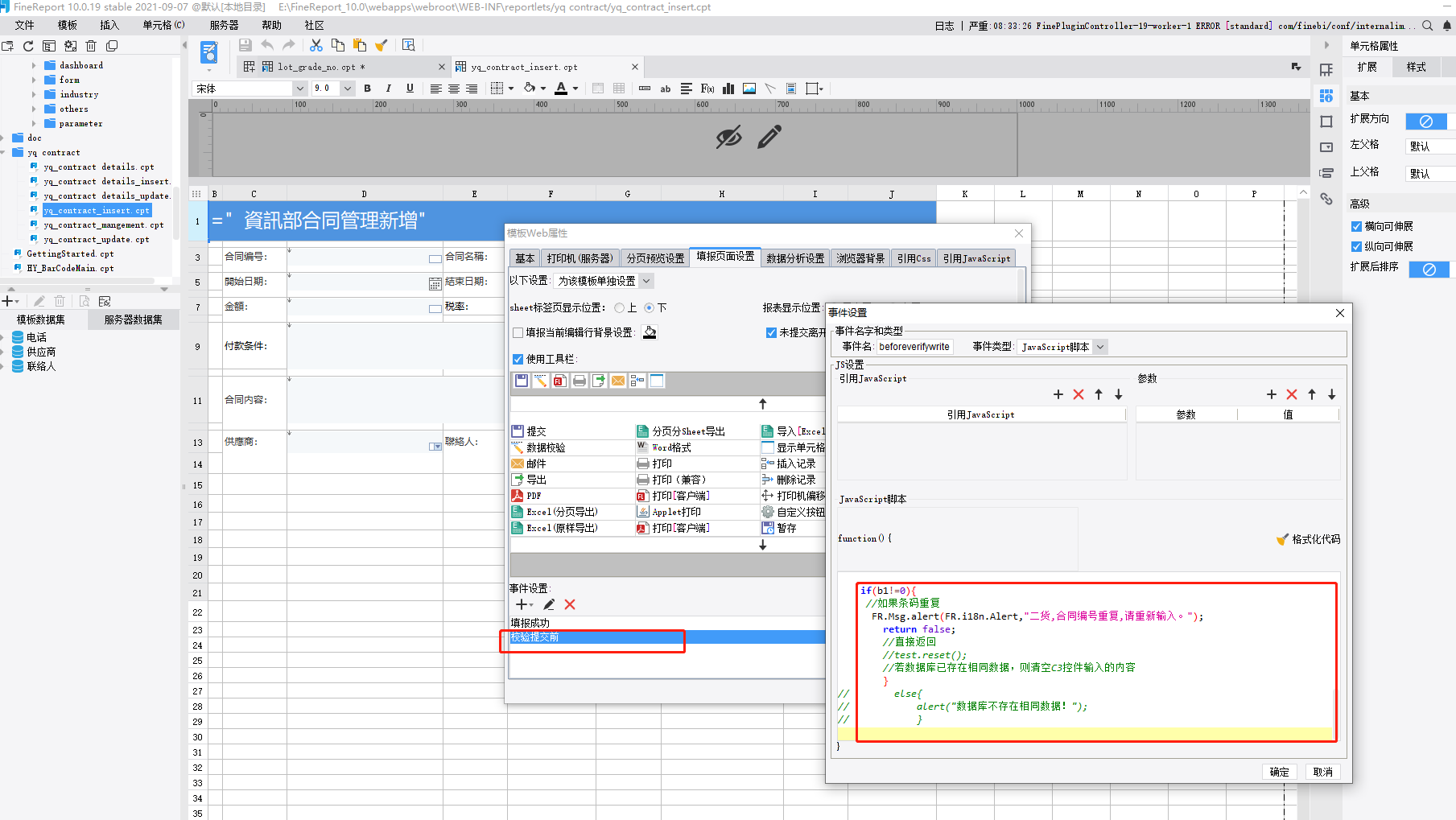Select the 下 radio for sheet tab position
The height and width of the screenshot is (820, 1456).
[649, 307]
